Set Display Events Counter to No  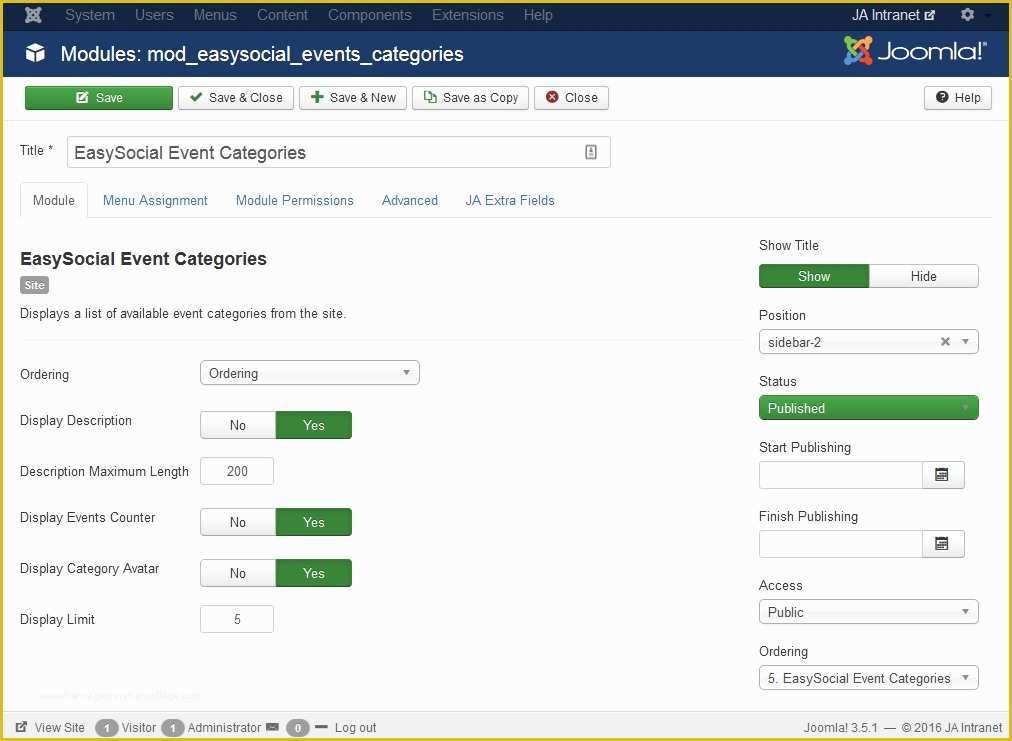[238, 522]
